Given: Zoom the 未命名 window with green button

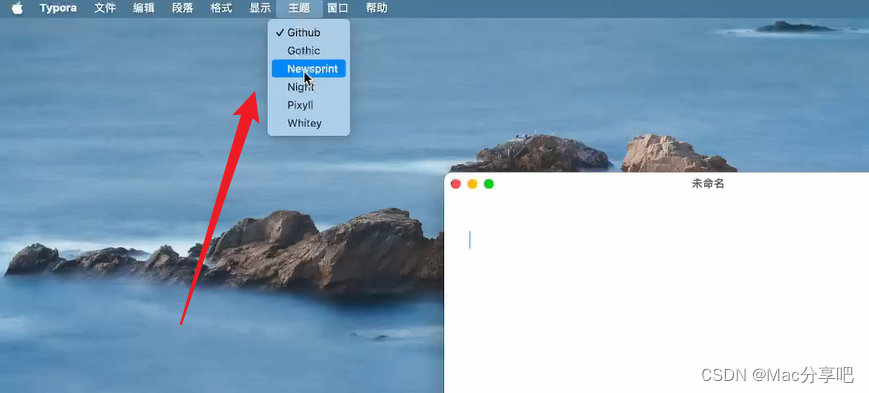Looking at the screenshot, I should 489,184.
